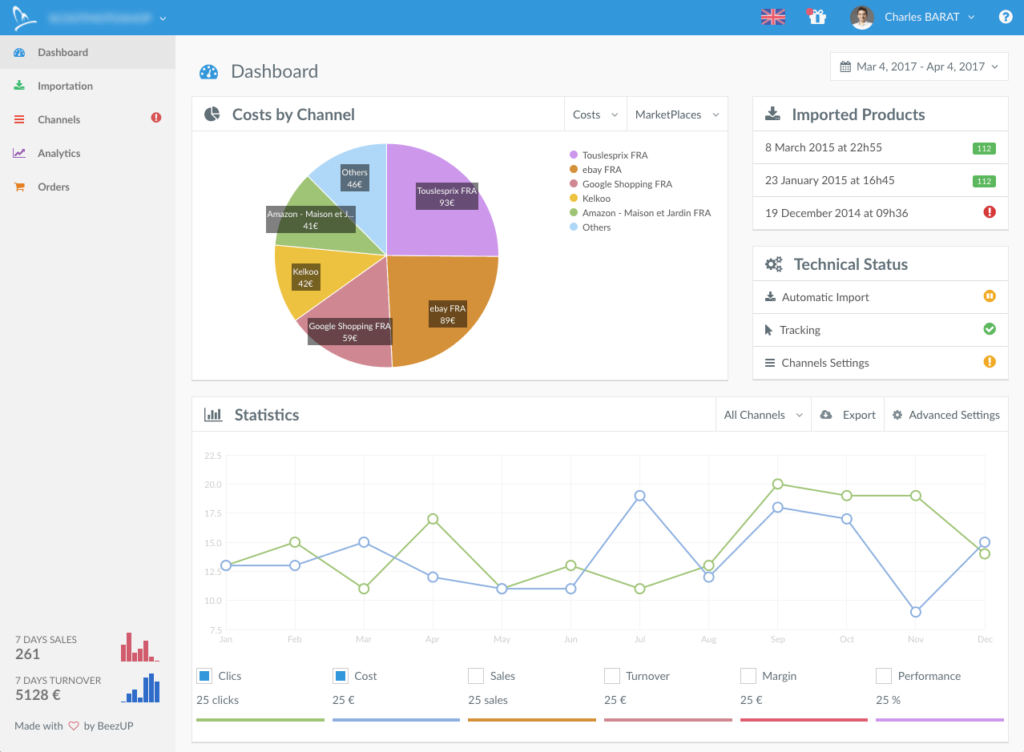Image resolution: width=1024 pixels, height=752 pixels.
Task: Click the gift box notification icon
Action: [817, 17]
